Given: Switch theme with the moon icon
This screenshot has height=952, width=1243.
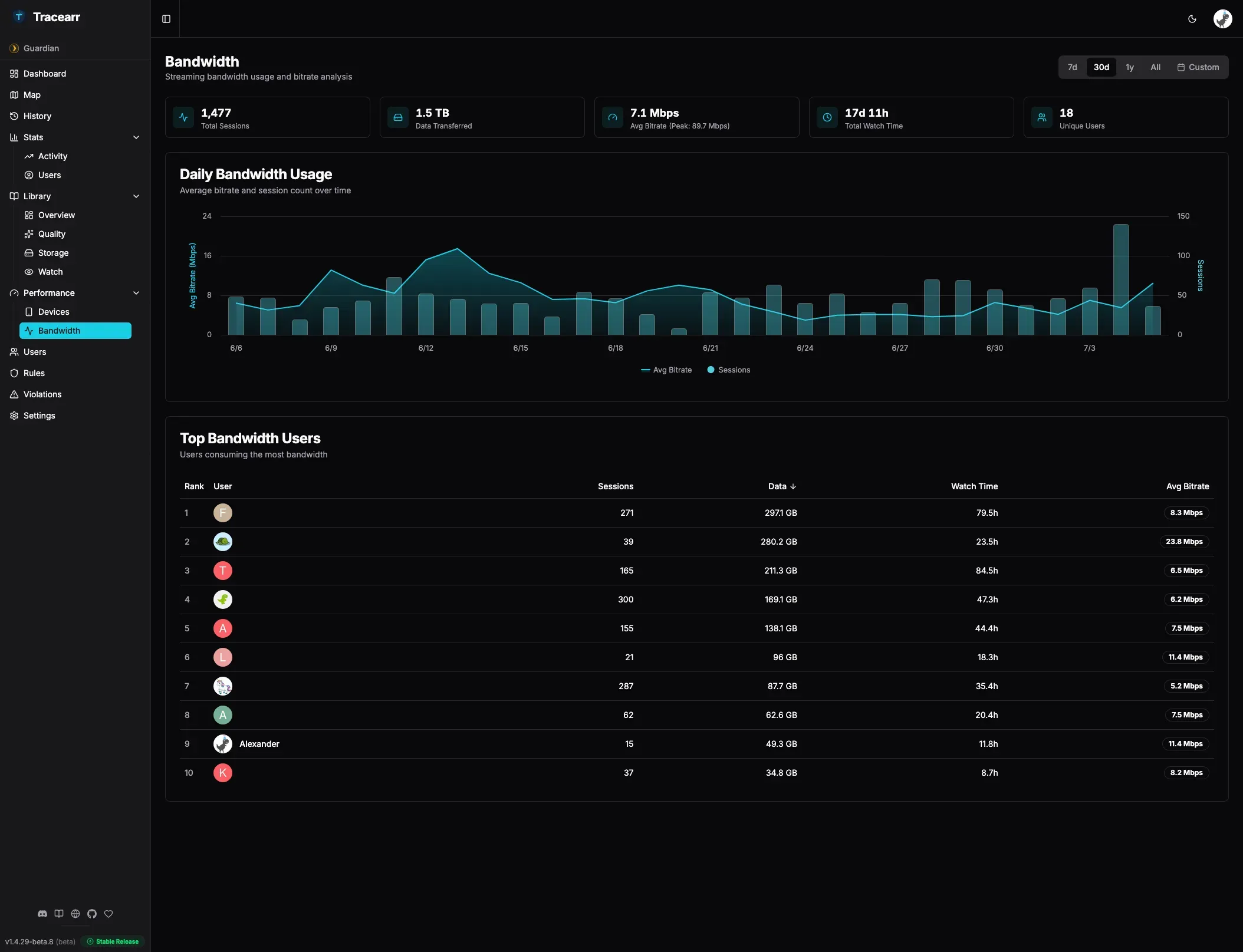Looking at the screenshot, I should (1192, 19).
